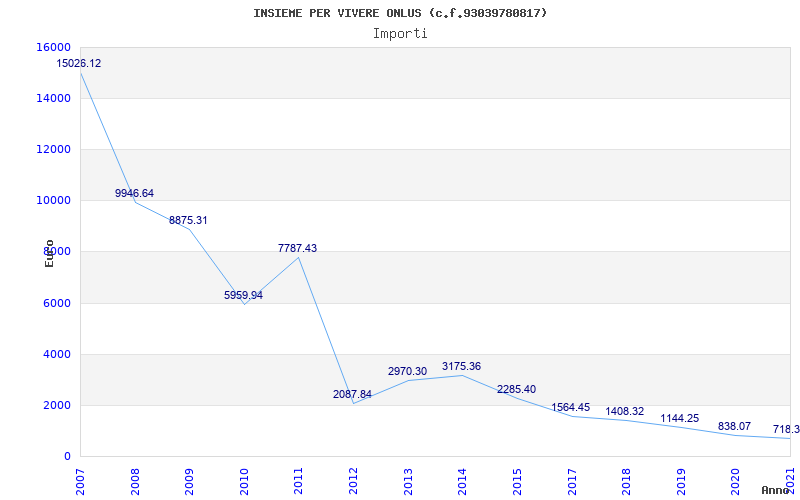Click the 2011 x-axis year label
This screenshot has width=800, height=500.
coord(298,481)
